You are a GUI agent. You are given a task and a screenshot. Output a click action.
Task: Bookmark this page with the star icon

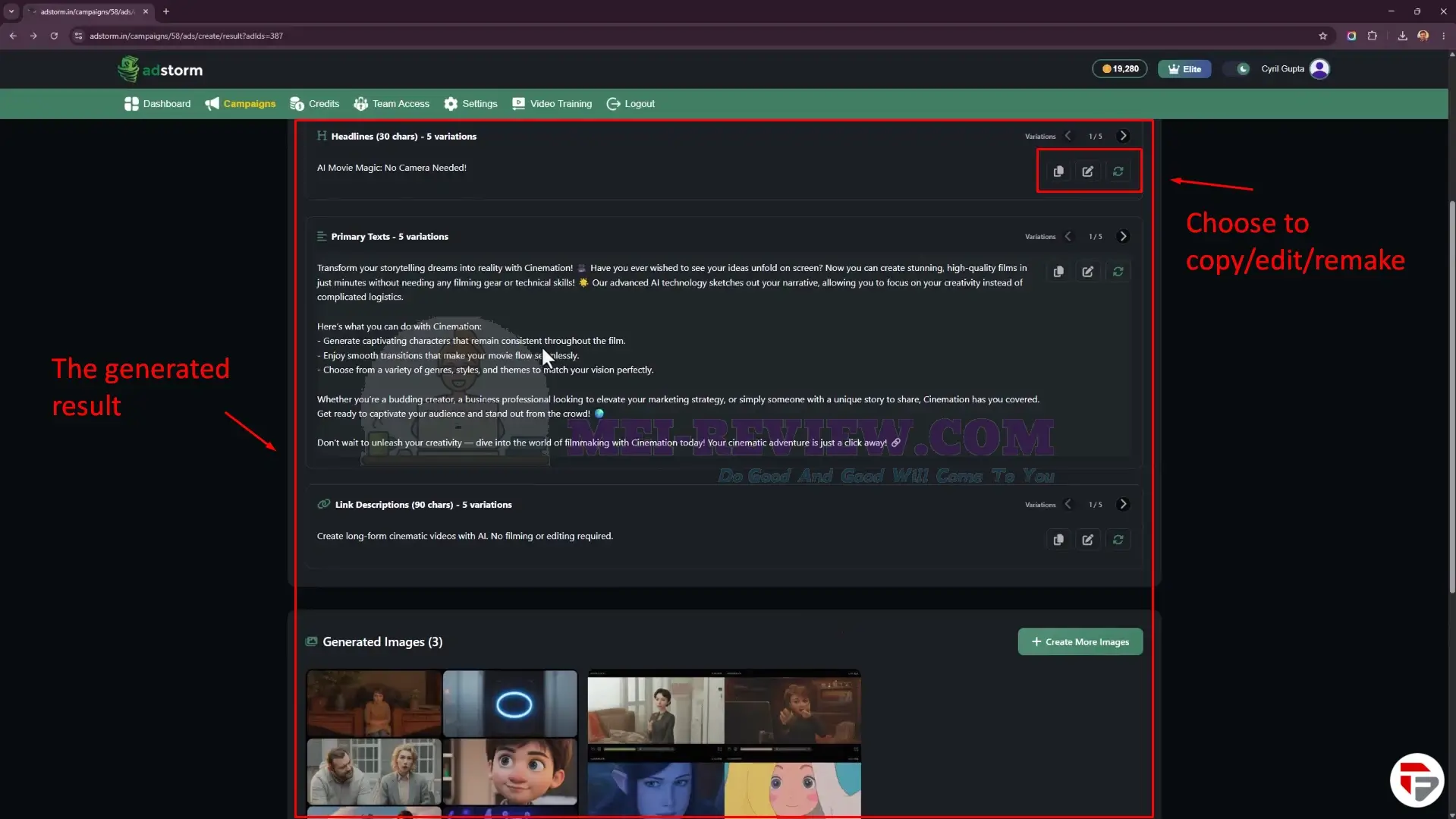tap(1323, 36)
